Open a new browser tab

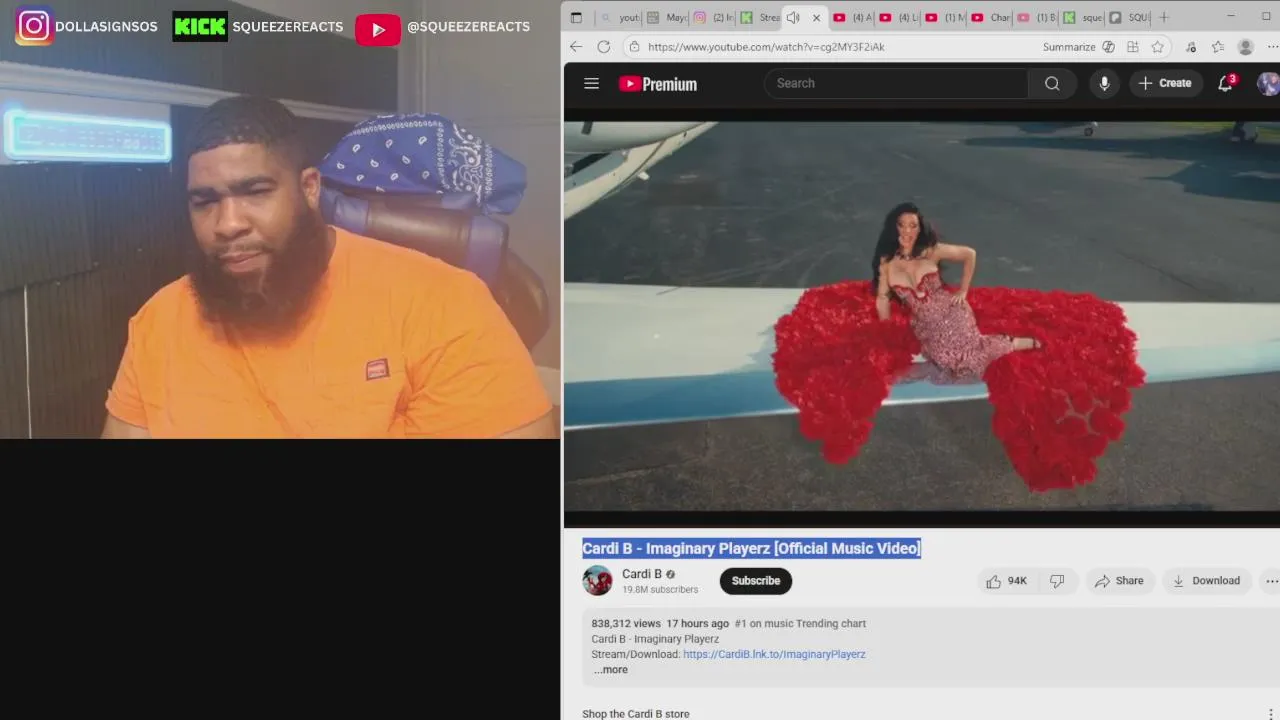click(x=1163, y=18)
